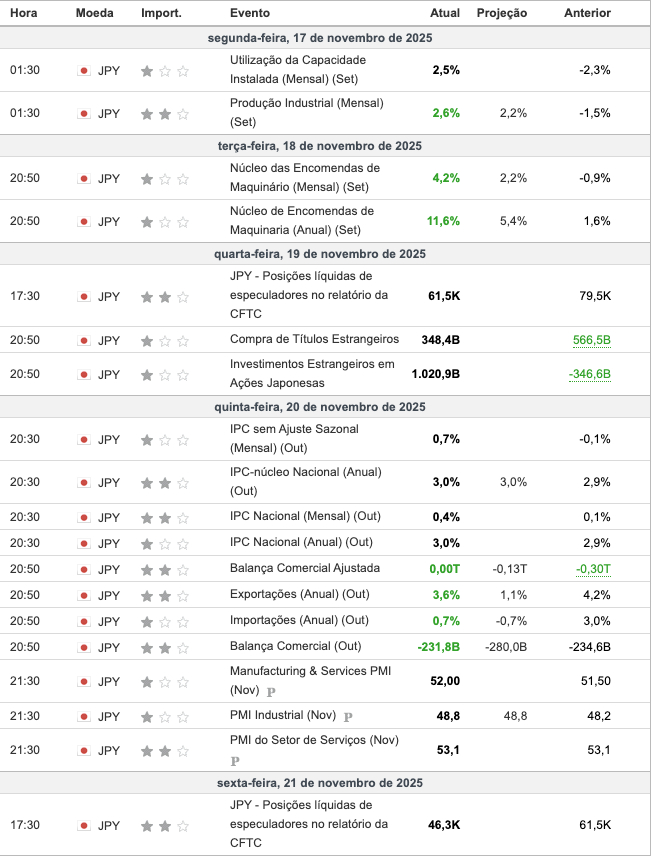The image size is (653, 856).
Task: Click the 'Import.' column header
Action: point(161,14)
